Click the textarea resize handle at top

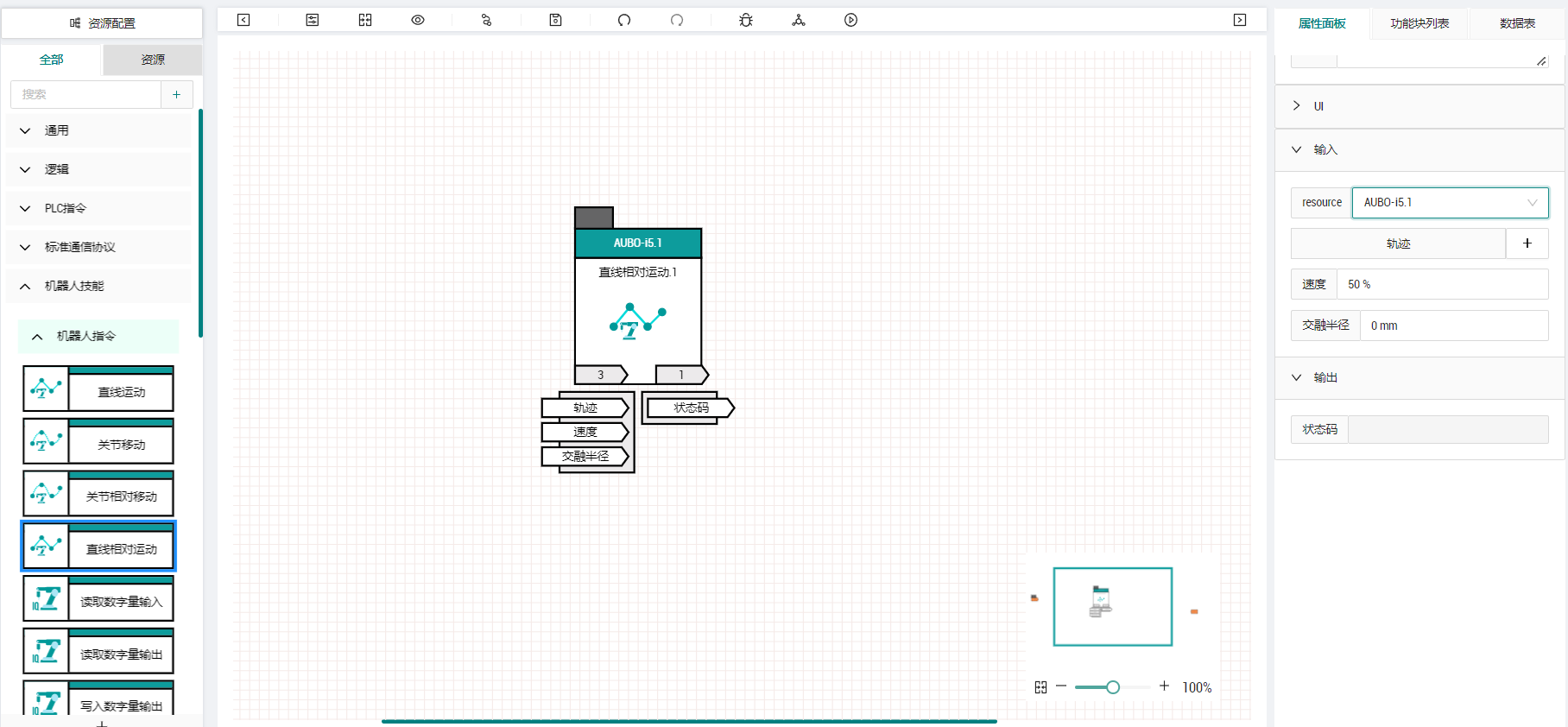(1541, 61)
